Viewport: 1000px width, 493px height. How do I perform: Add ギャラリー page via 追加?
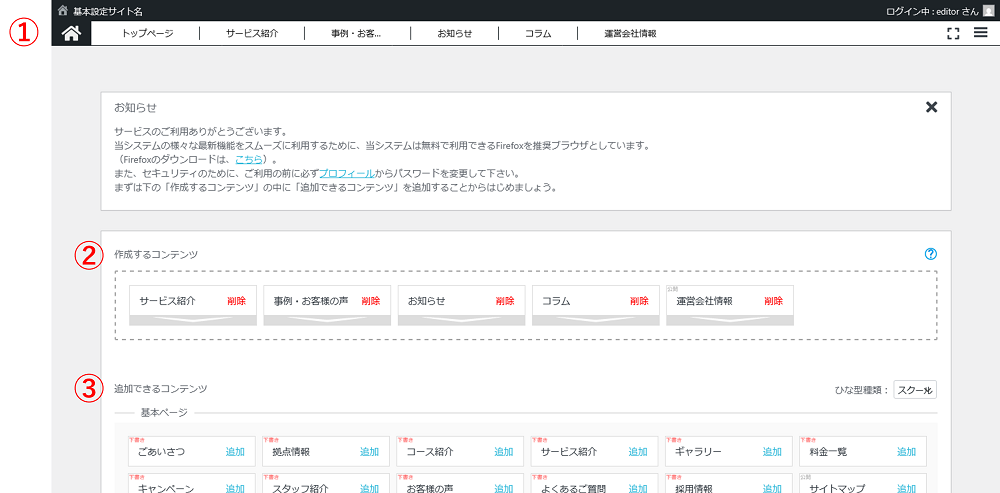pos(772,452)
